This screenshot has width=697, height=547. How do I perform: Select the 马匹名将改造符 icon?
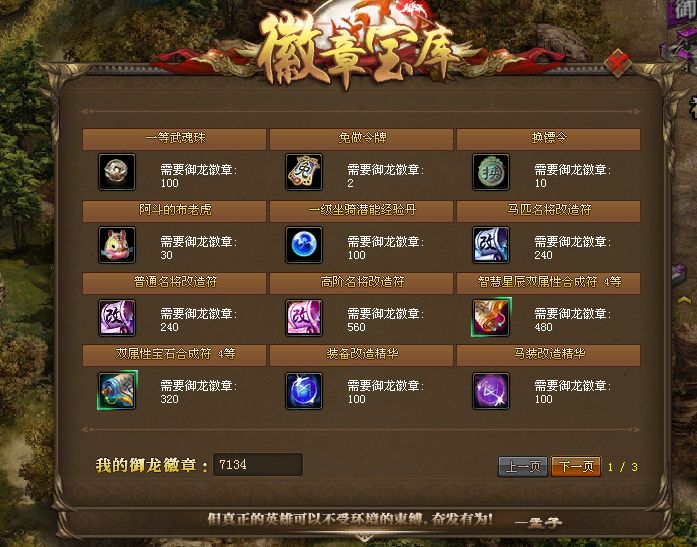(491, 245)
